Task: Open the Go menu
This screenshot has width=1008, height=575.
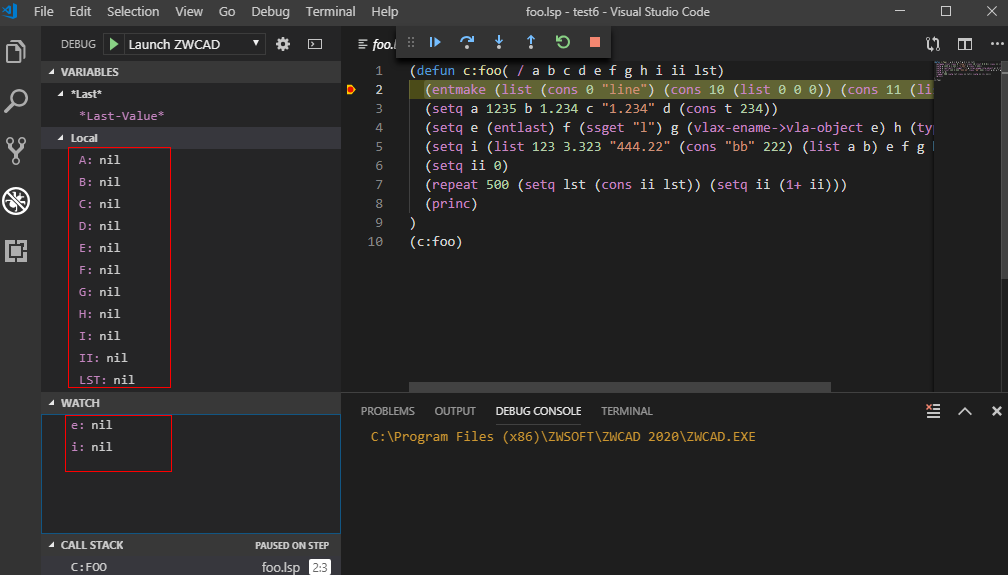Action: tap(227, 12)
